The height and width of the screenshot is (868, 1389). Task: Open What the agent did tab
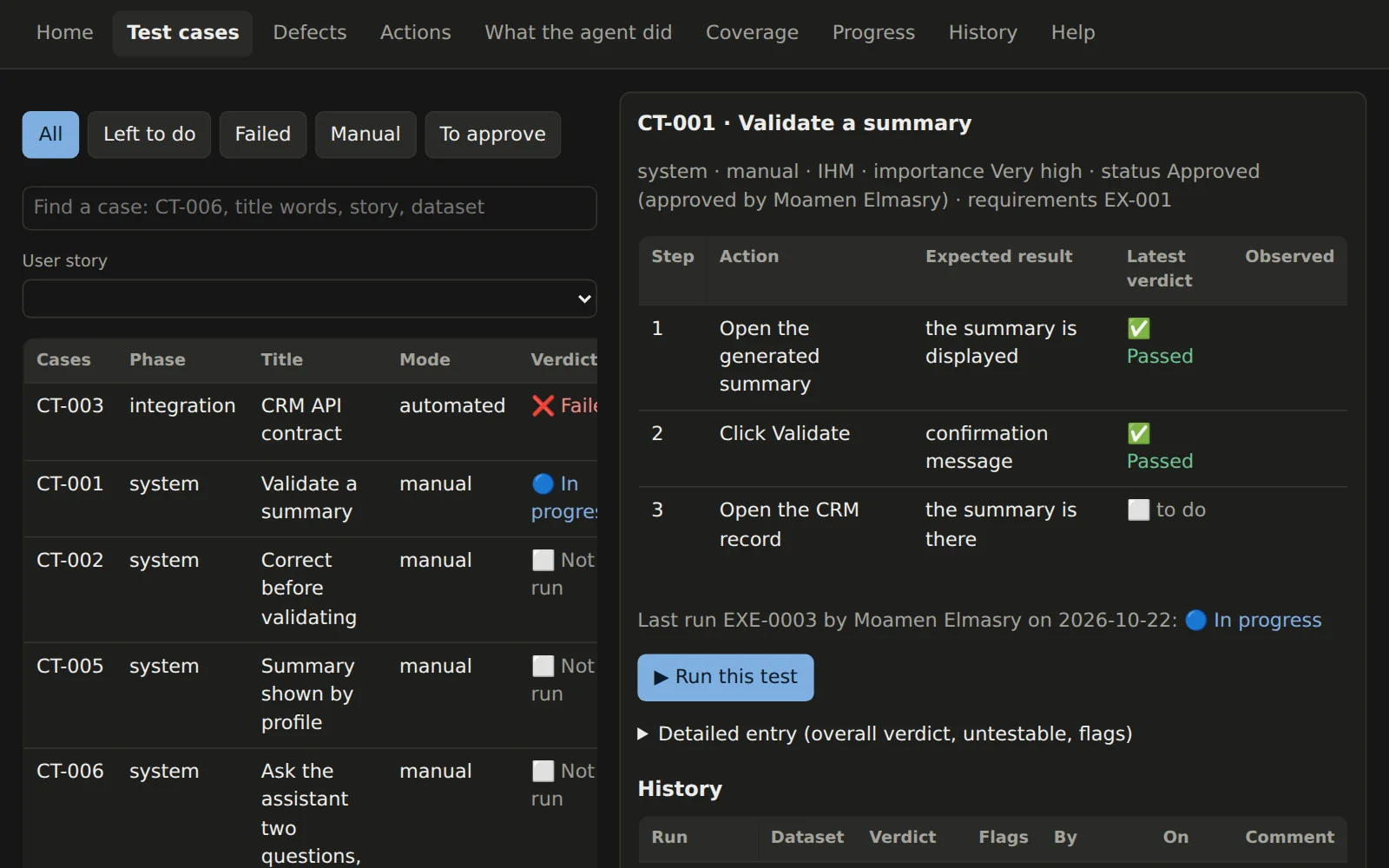click(578, 33)
